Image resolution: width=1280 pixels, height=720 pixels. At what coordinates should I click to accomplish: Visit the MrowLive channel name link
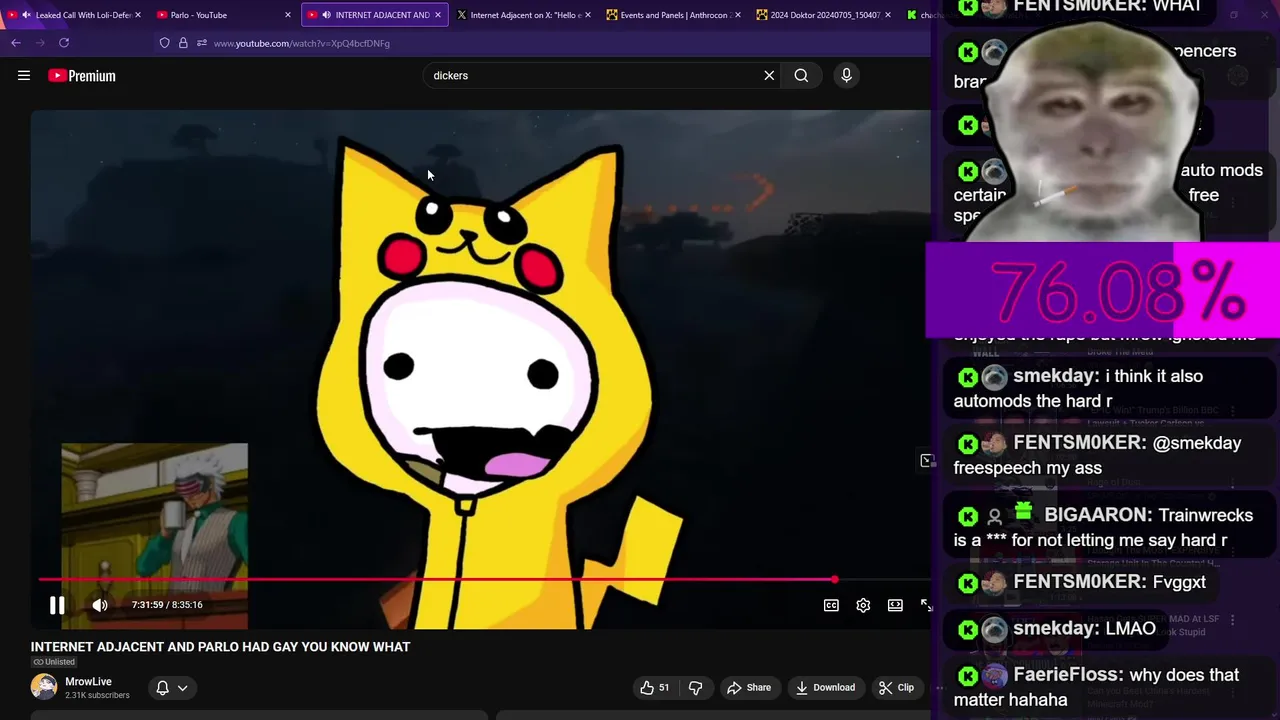pos(88,681)
